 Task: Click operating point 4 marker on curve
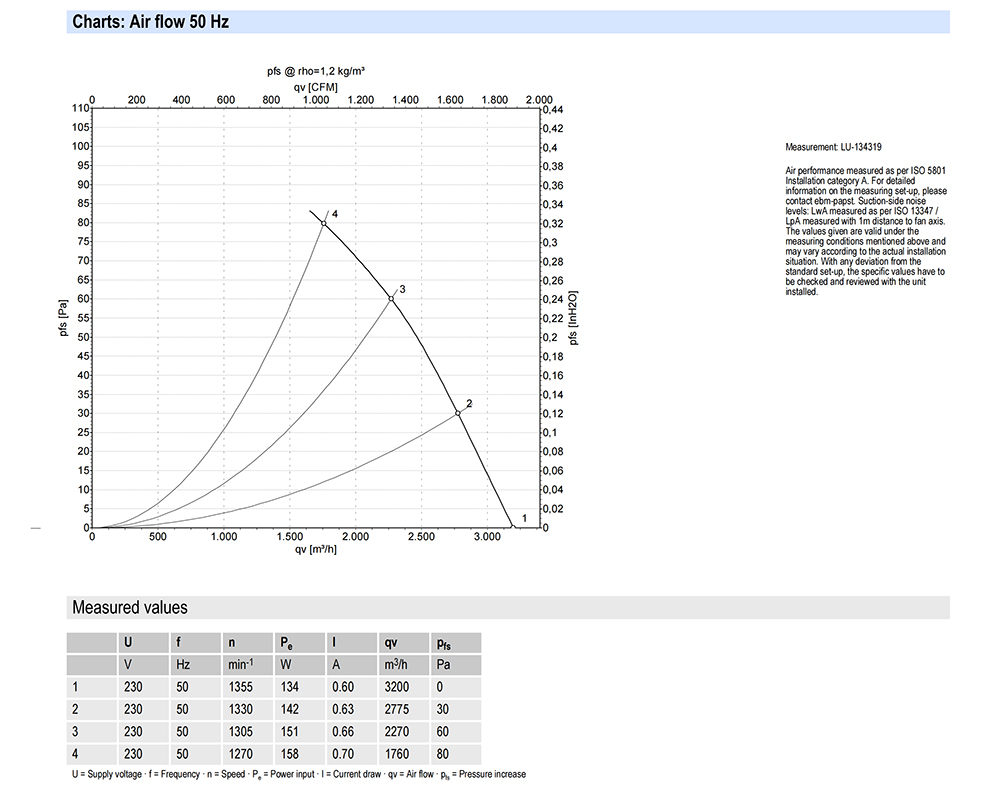(x=324, y=223)
